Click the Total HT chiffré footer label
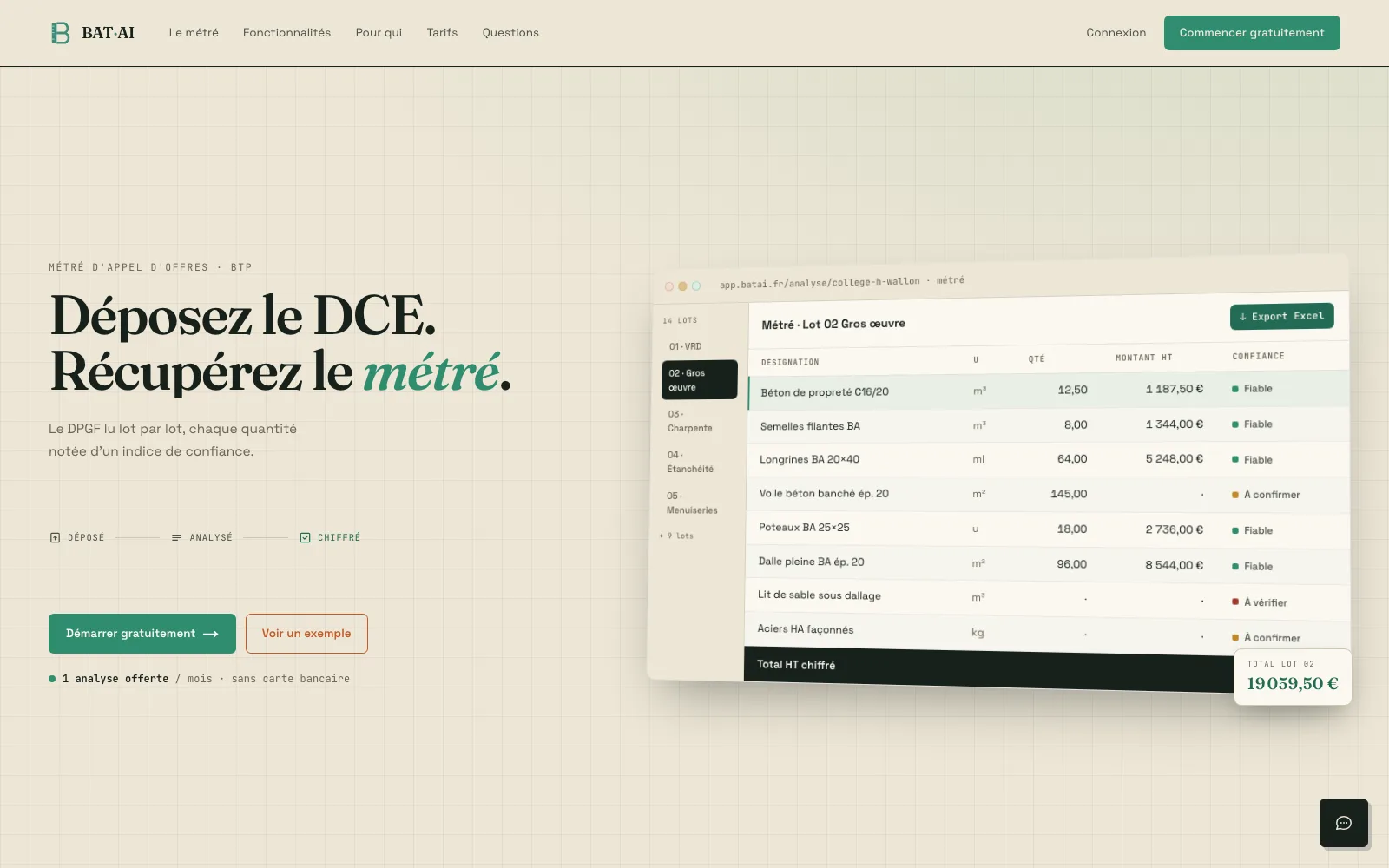 (x=796, y=665)
